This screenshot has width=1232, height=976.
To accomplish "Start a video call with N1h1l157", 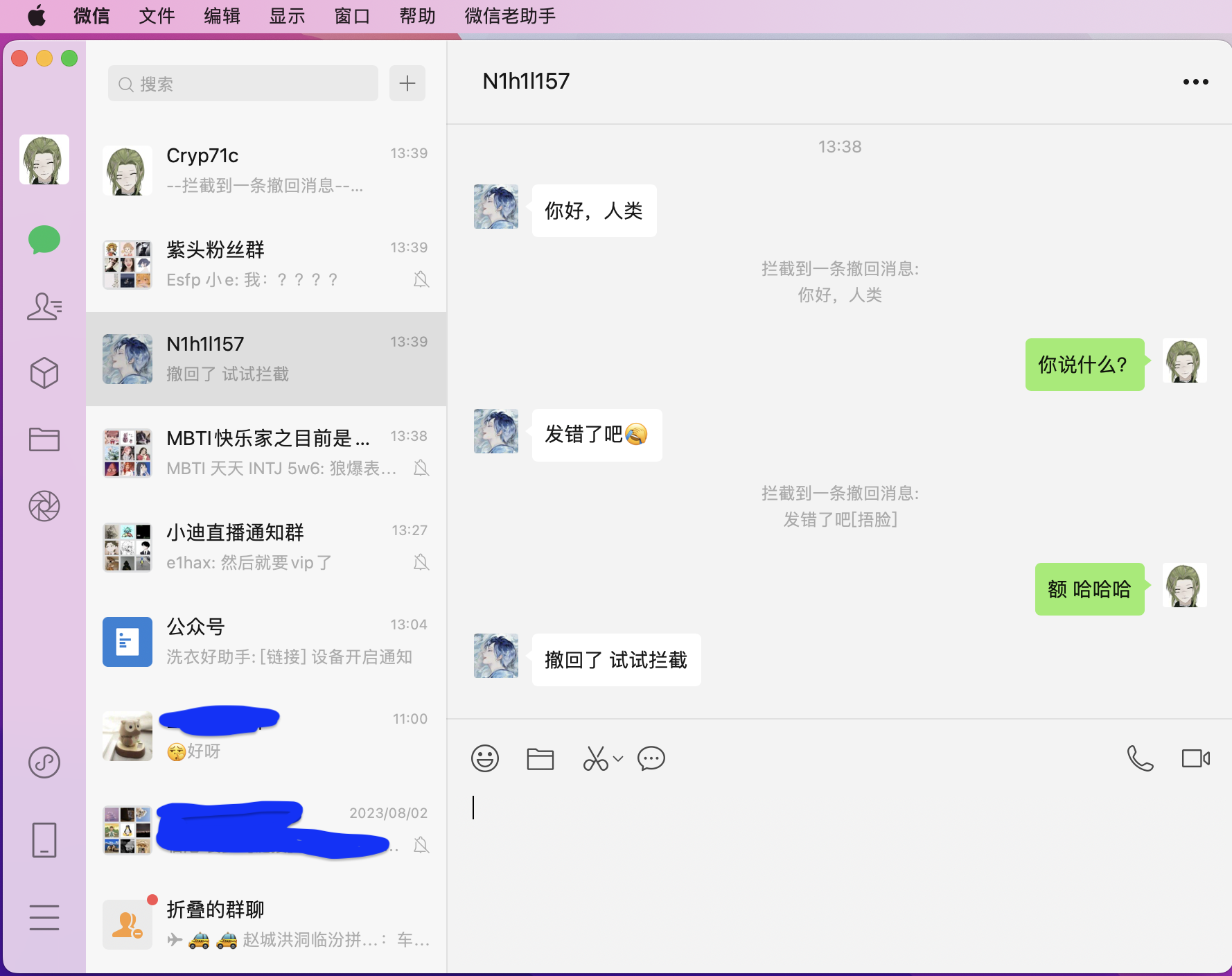I will tap(1195, 758).
